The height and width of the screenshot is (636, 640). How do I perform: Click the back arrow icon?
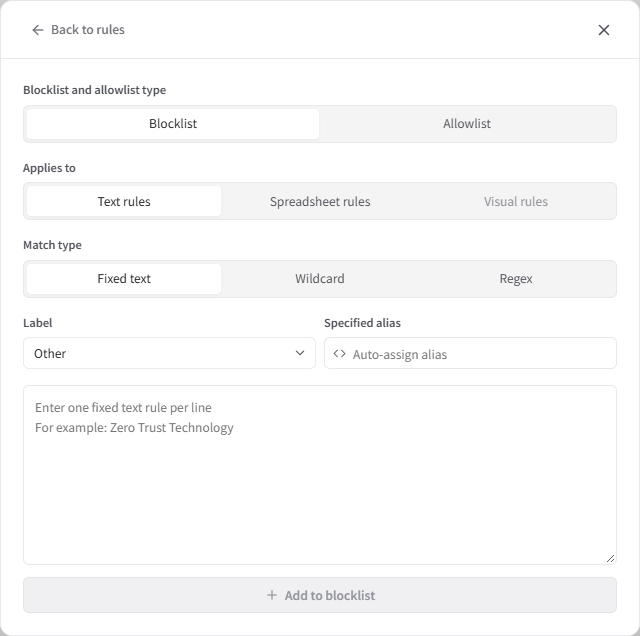(38, 30)
